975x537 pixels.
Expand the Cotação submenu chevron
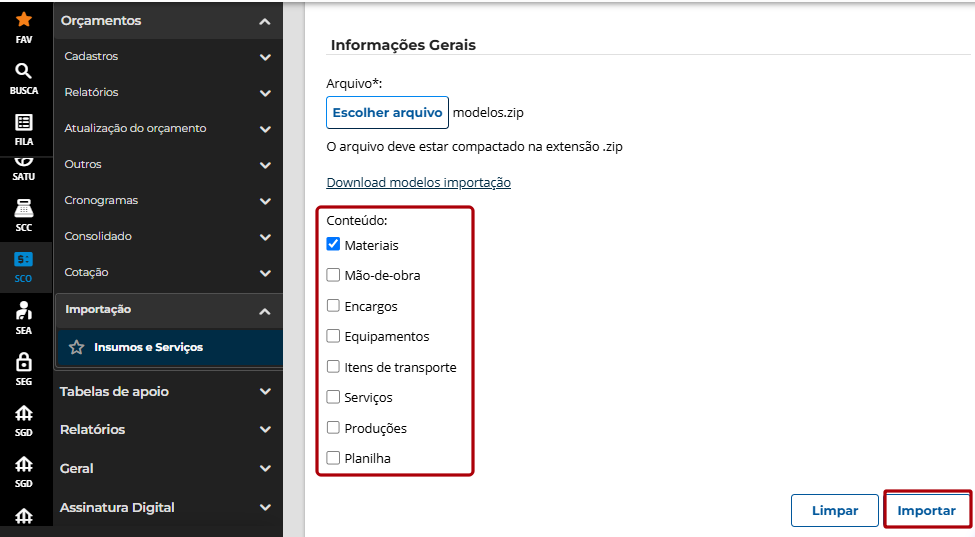click(265, 273)
